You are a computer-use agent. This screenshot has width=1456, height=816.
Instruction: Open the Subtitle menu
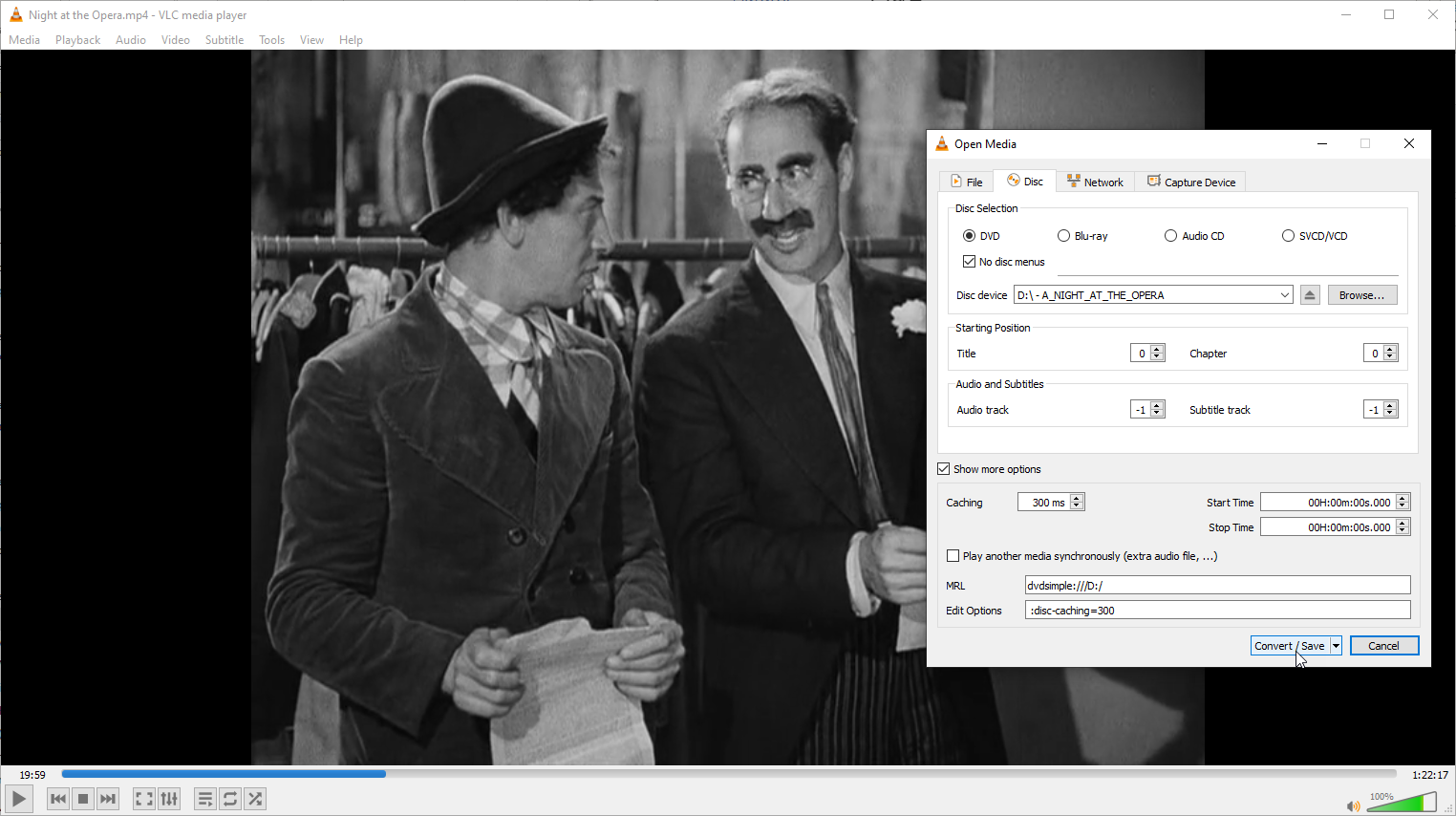(x=225, y=40)
